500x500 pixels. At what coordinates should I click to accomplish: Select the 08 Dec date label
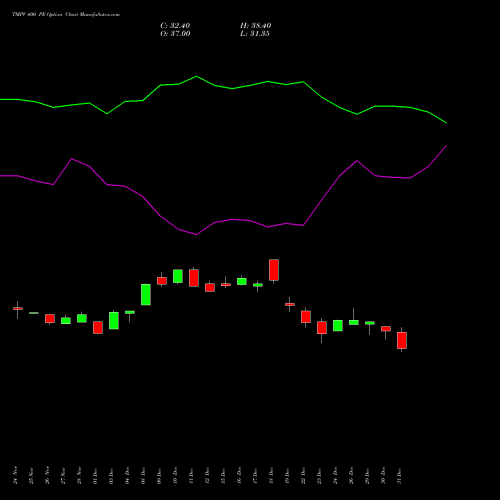coord(143,475)
